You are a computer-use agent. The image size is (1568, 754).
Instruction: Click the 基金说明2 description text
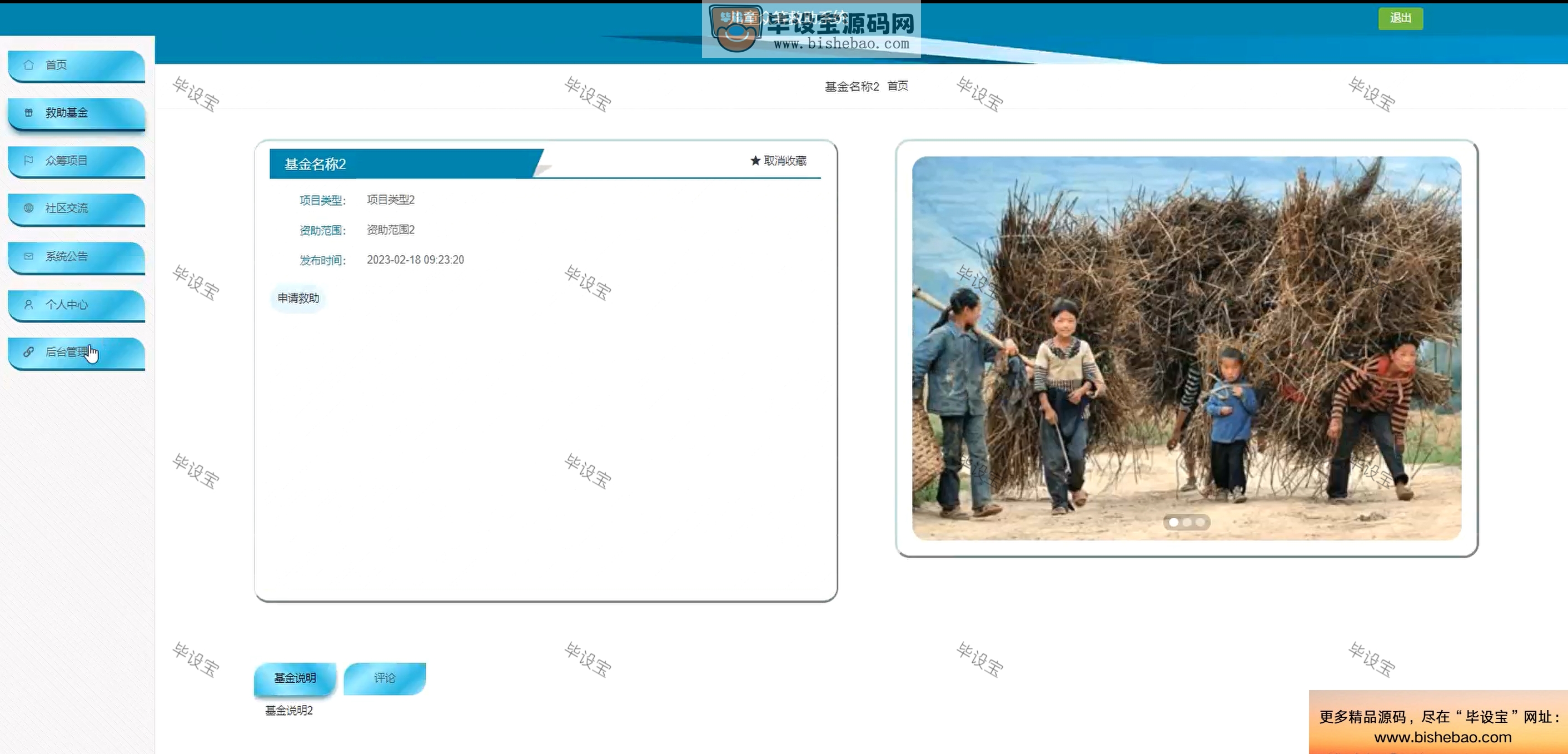pos(289,711)
